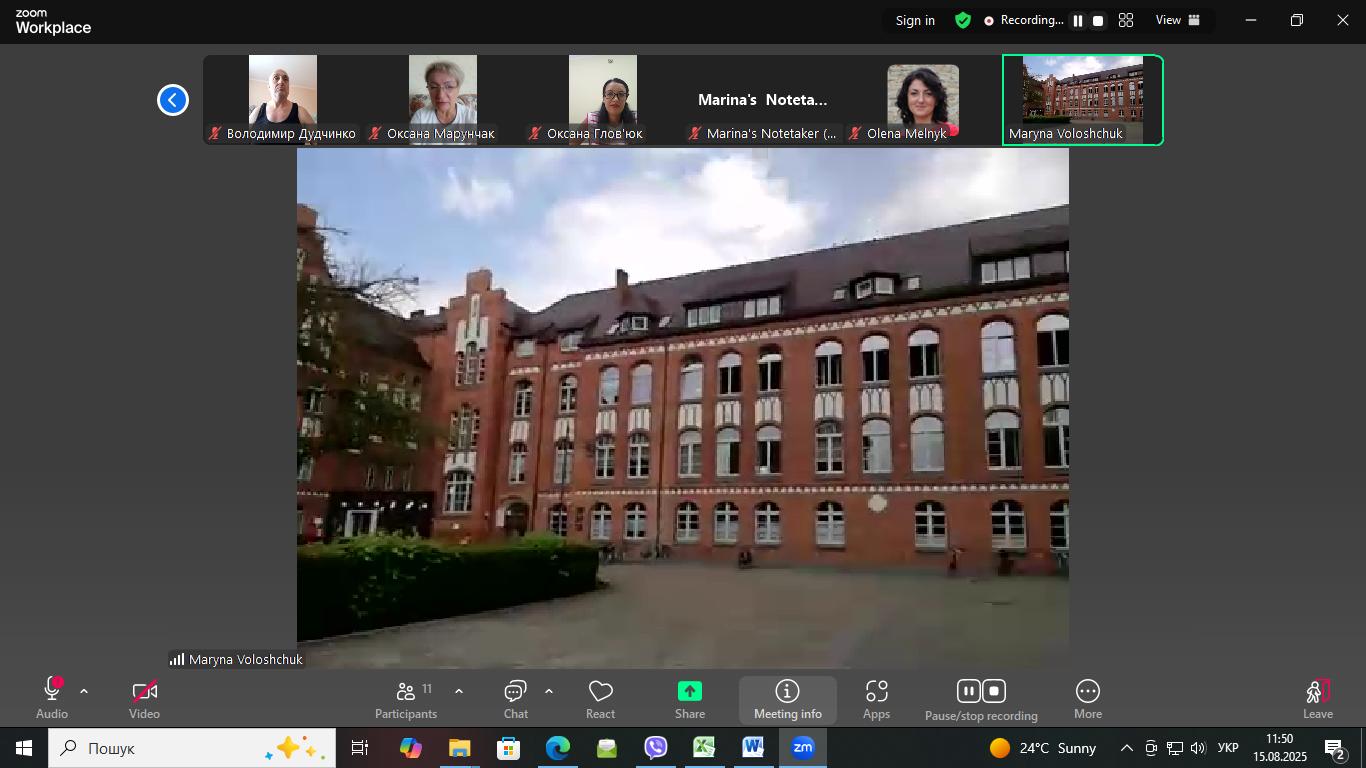Open the More options menu
The height and width of the screenshot is (768, 1366).
click(1088, 699)
